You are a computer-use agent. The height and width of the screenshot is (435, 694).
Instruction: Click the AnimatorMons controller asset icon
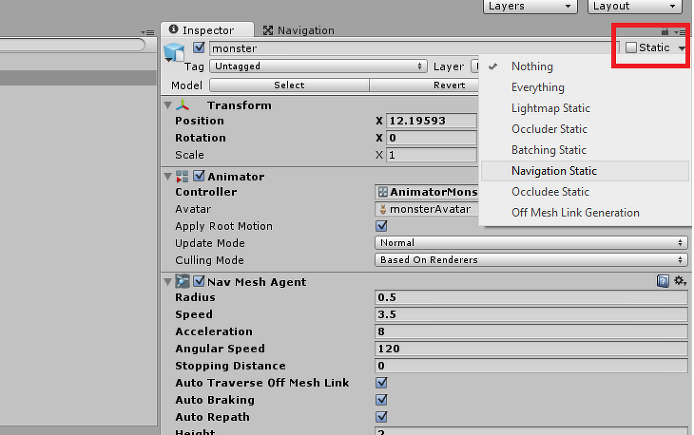(x=383, y=192)
